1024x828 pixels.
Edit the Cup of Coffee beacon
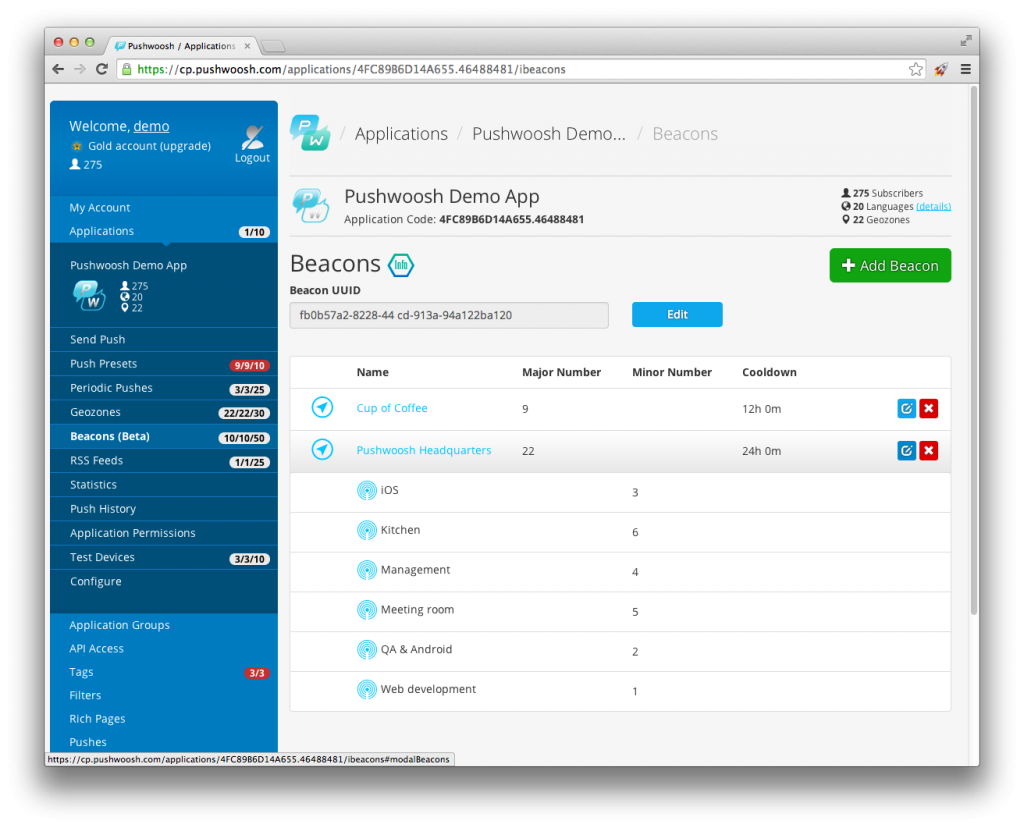point(906,408)
